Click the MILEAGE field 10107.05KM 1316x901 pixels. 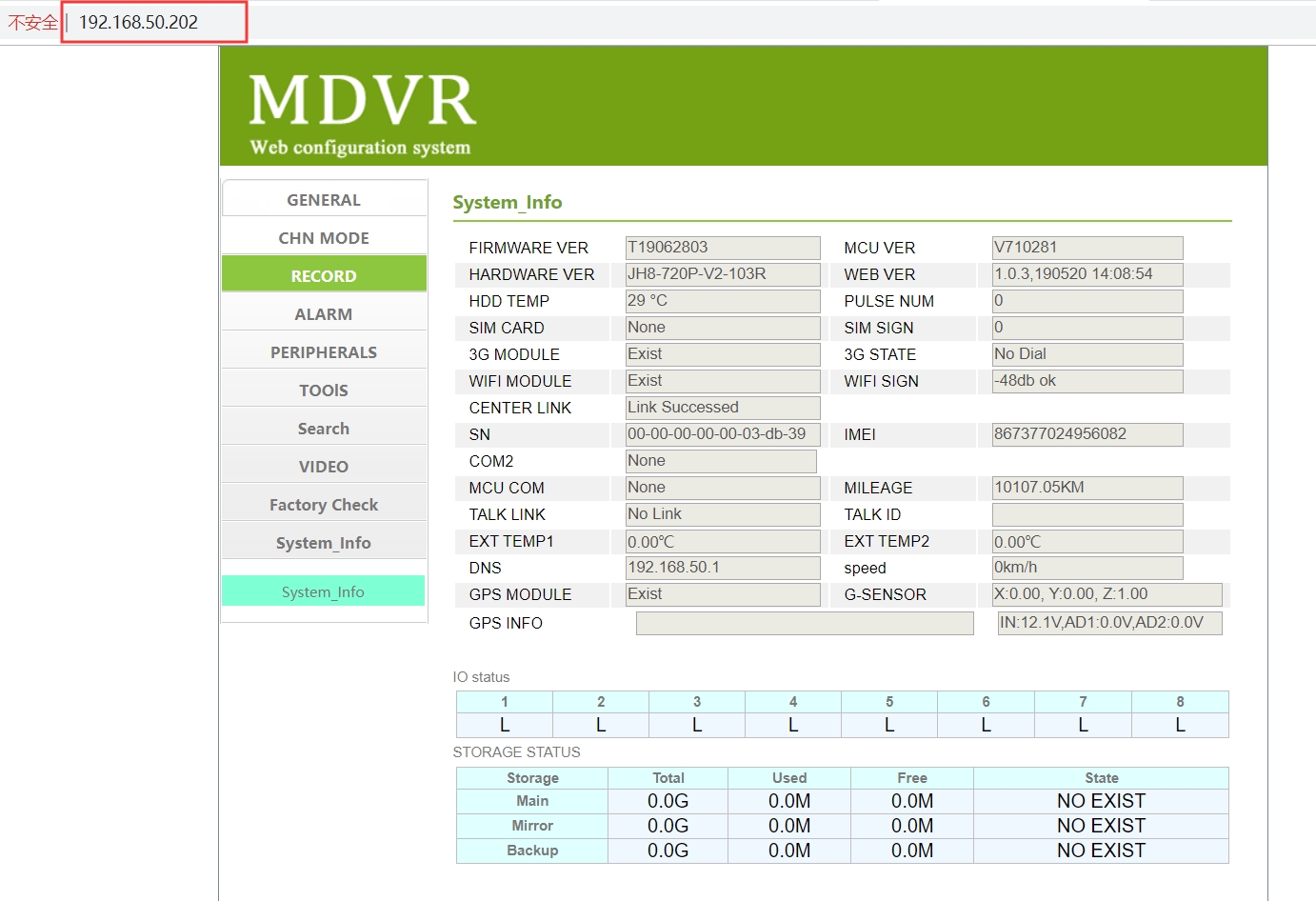1087,488
